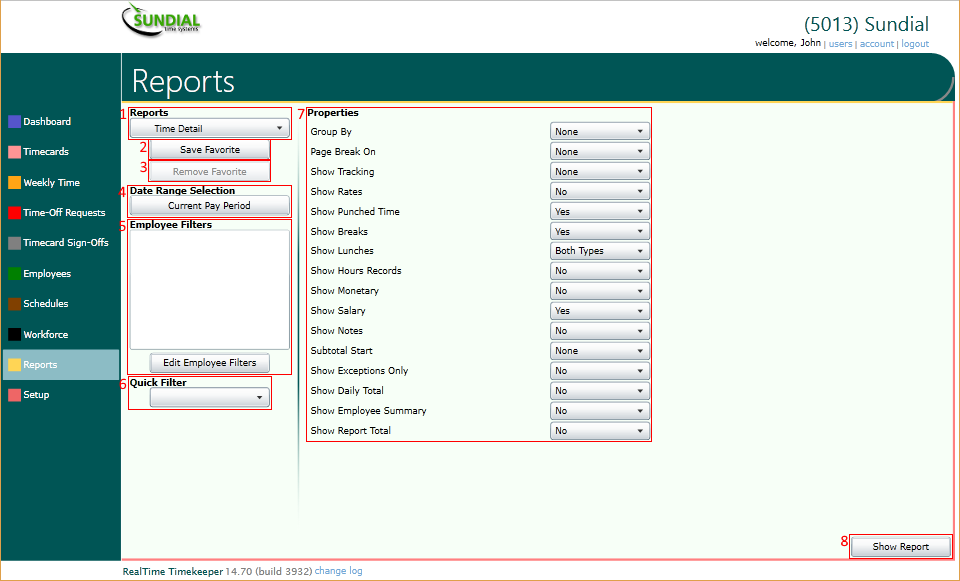Click the Remove Favorite button
Image resolution: width=960 pixels, height=581 pixels.
coord(209,172)
